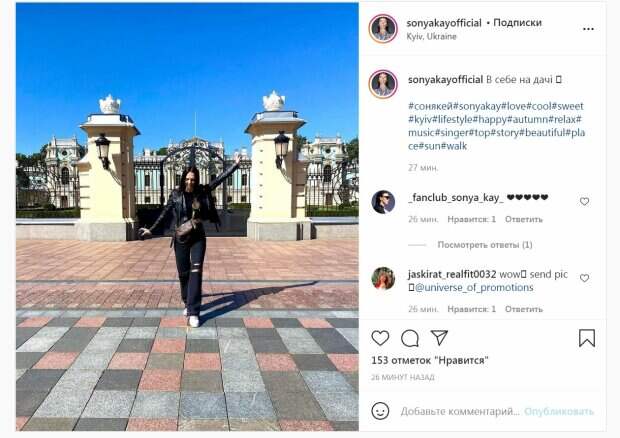Open sonyakayofficial profile avatar in header

point(383,29)
